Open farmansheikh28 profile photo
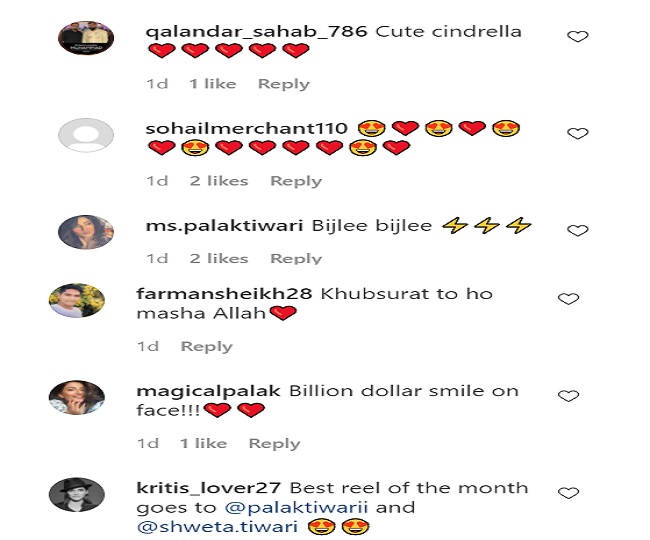650x540 pixels. click(77, 300)
